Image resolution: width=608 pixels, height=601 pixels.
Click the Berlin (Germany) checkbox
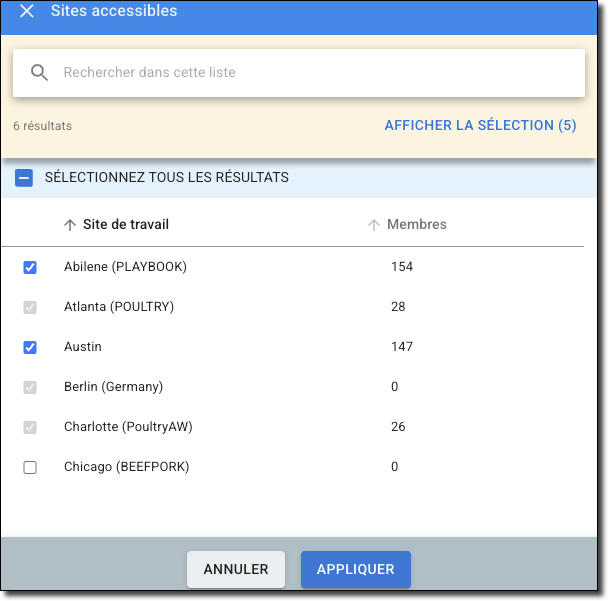[30, 387]
